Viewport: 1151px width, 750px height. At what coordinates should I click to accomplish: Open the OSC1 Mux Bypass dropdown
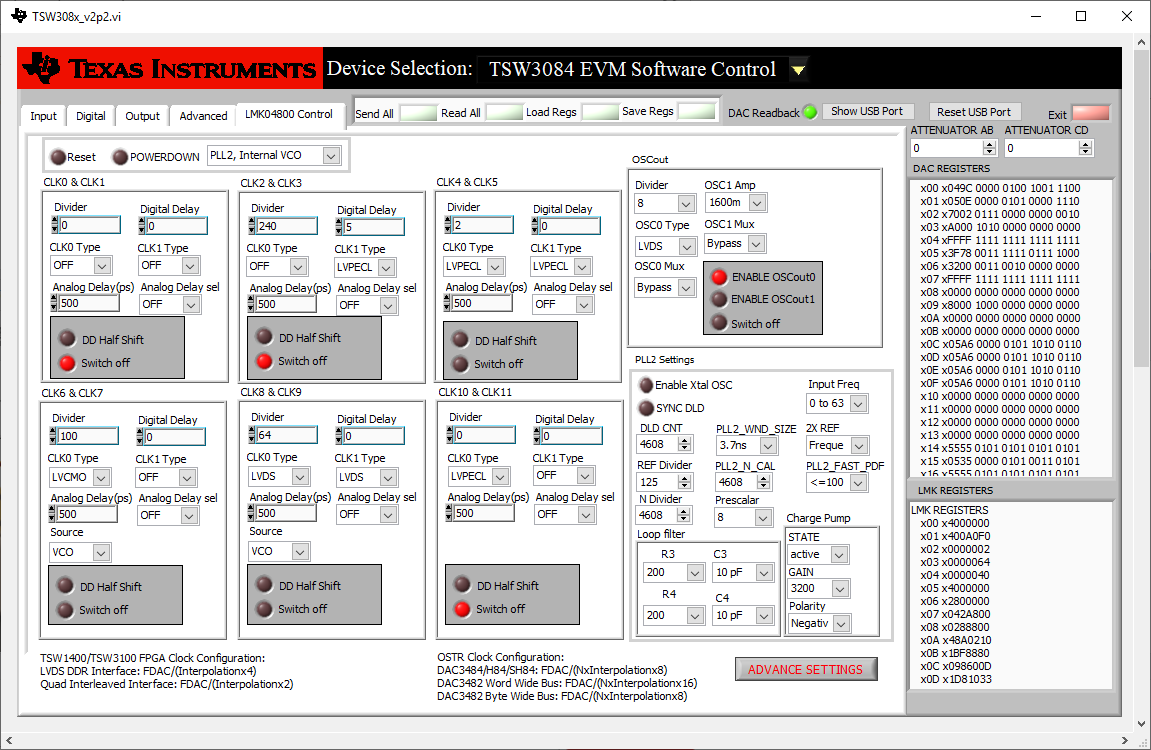point(756,243)
